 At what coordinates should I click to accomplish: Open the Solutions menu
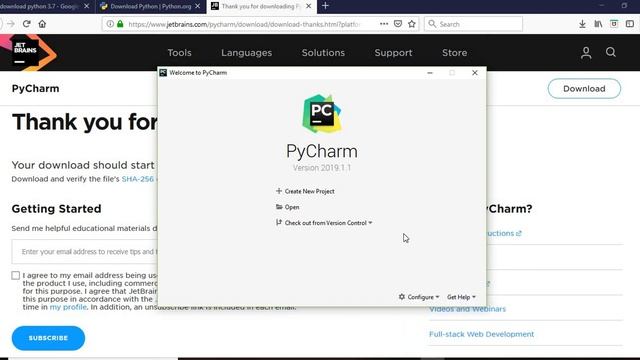(x=323, y=53)
